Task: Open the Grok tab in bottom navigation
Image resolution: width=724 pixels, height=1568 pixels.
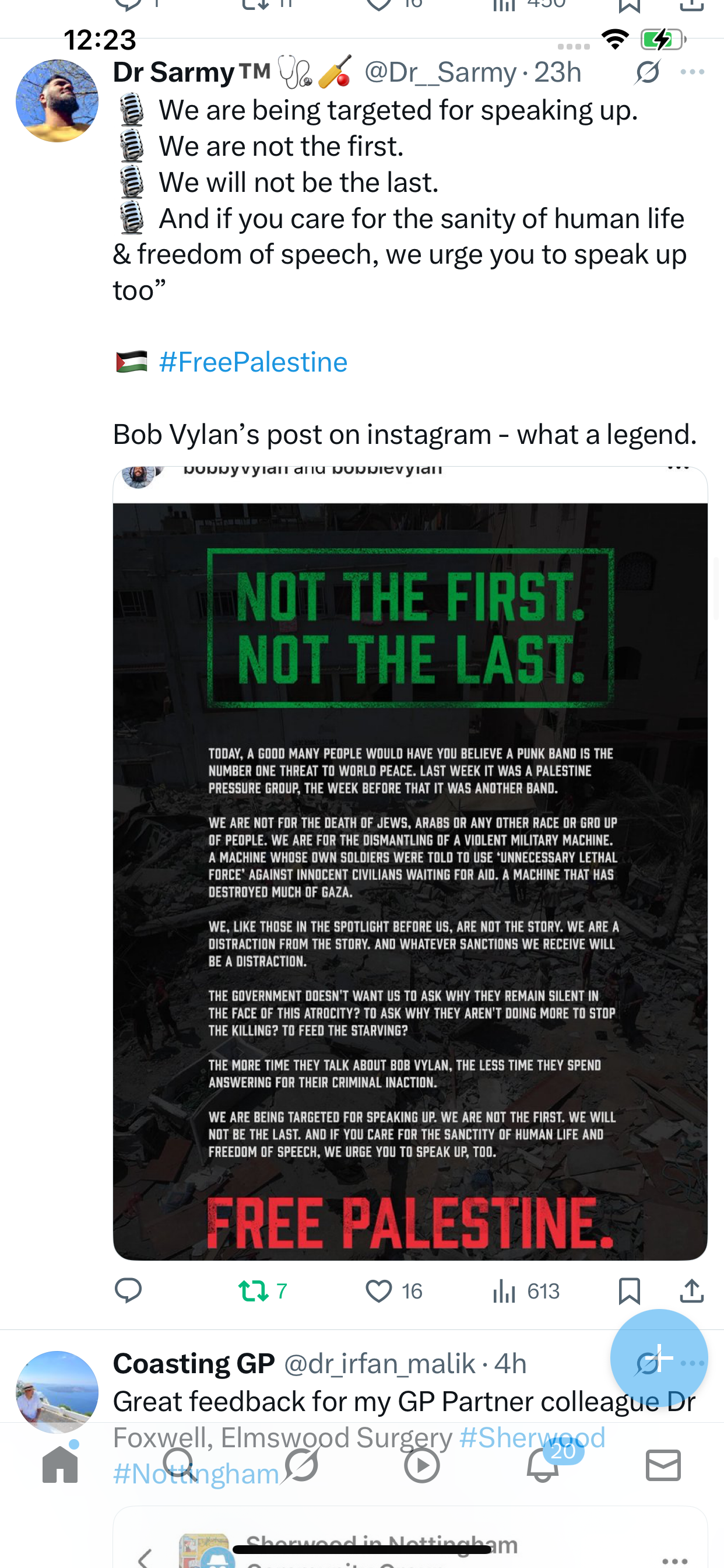Action: [x=301, y=1464]
